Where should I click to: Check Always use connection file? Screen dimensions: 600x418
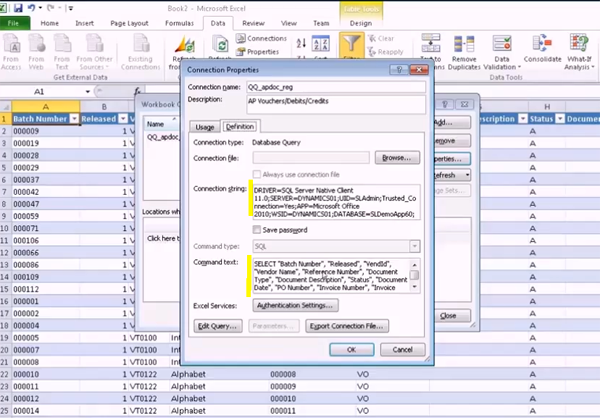click(x=258, y=175)
